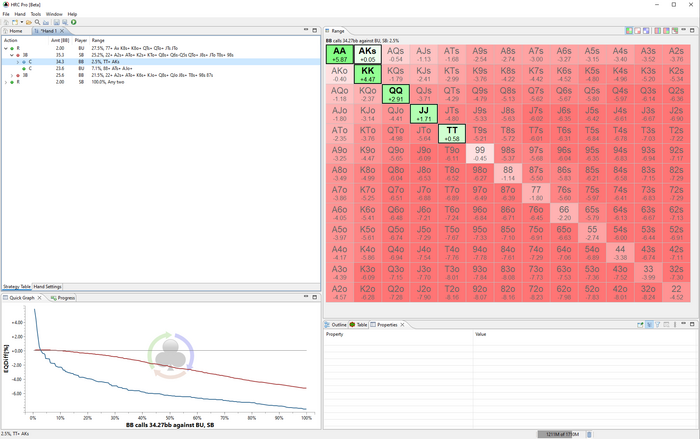The image size is (700, 439).
Task: Switch to the Hand Settings tab
Action: click(x=47, y=287)
